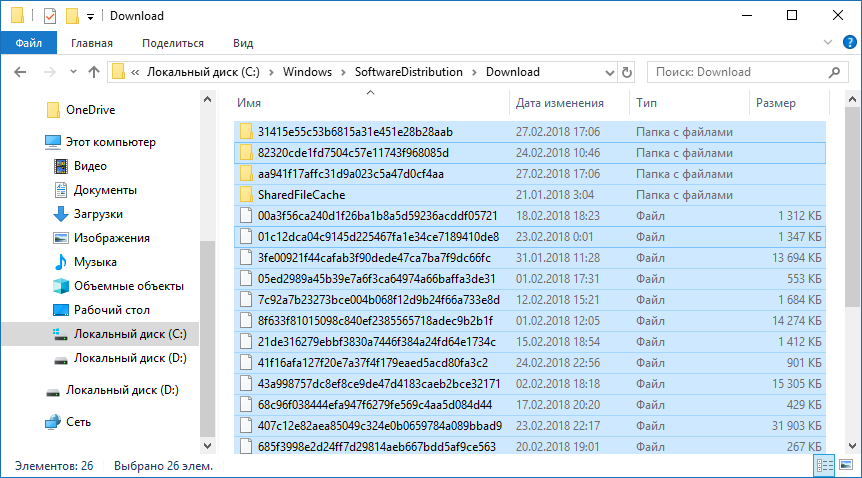This screenshot has height=478, width=862.
Task: Select file 7c92a7b23273bce004b068f12d9b24f66a733e8d
Action: click(529, 300)
